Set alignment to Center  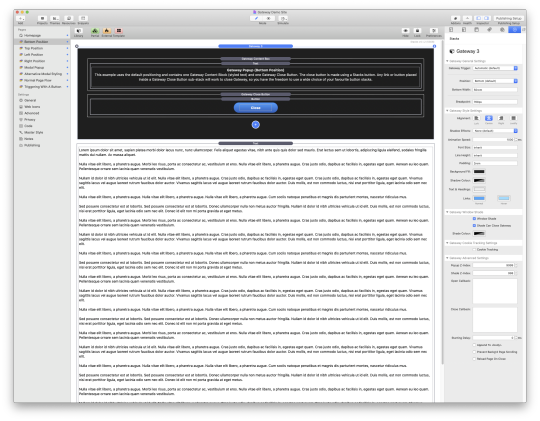[x=489, y=118]
